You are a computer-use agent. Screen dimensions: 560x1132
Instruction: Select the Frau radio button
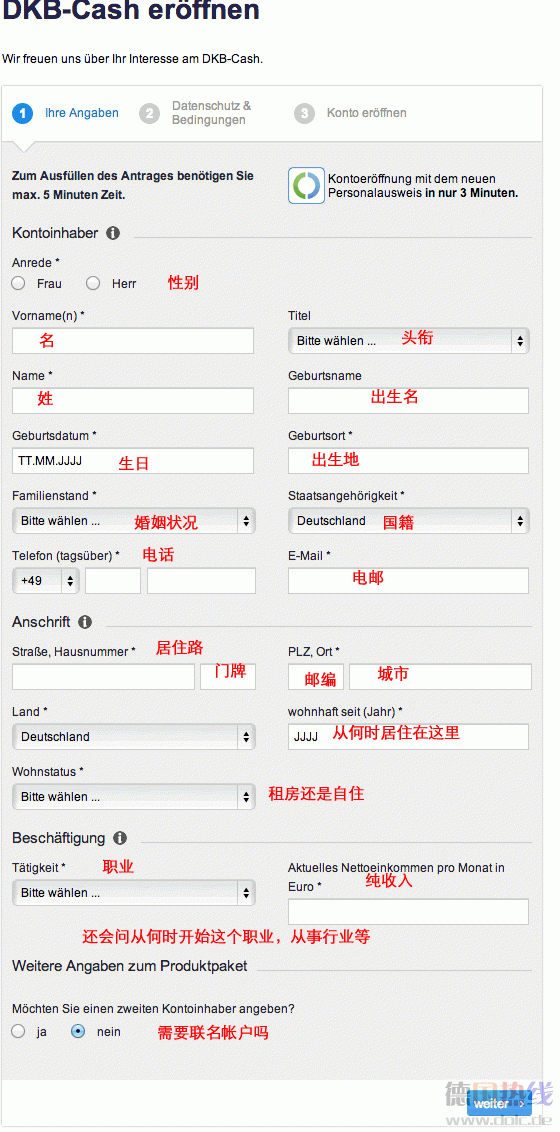(19, 284)
